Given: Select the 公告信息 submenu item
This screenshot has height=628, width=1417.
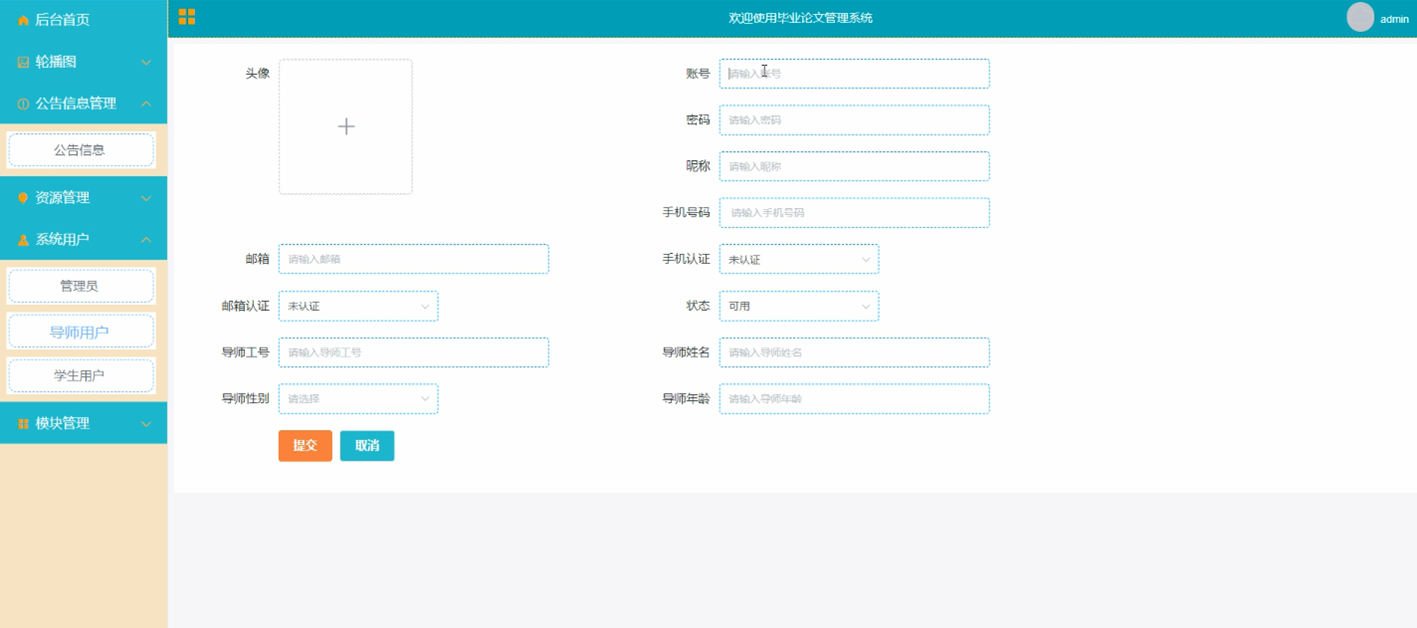Looking at the screenshot, I should tap(81, 150).
